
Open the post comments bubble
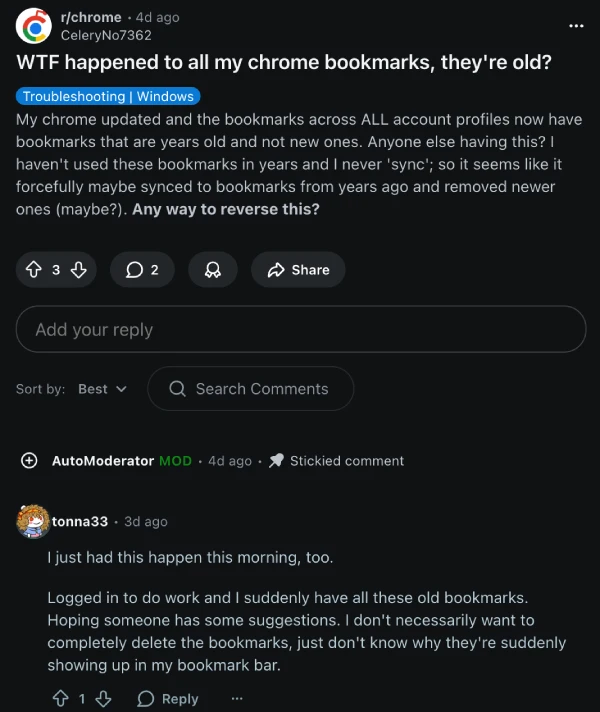142,270
